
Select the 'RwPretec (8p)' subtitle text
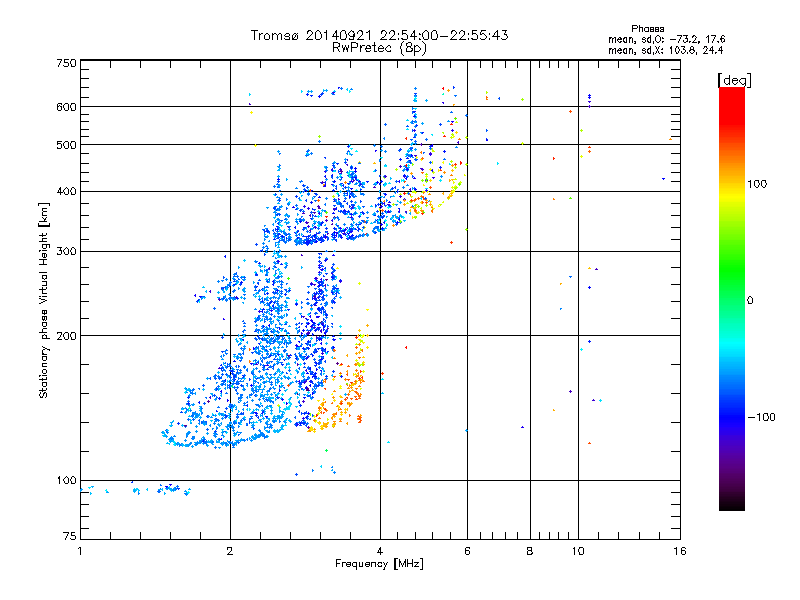coord(379,48)
